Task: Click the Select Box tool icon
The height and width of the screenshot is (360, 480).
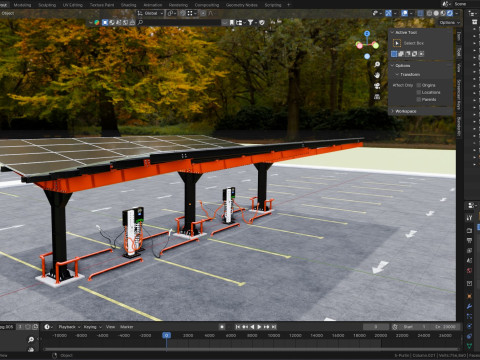Action: click(x=397, y=43)
